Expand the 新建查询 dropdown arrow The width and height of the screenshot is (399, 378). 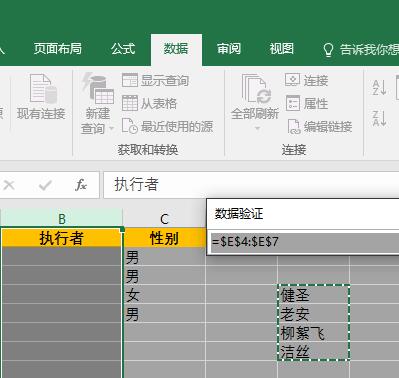click(x=112, y=129)
